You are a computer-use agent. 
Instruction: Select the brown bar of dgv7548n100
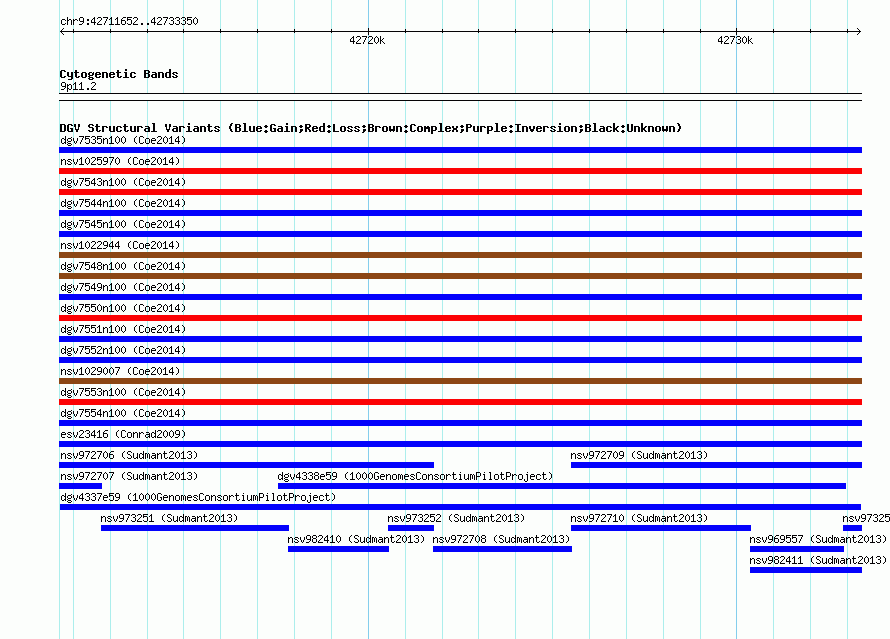460,276
